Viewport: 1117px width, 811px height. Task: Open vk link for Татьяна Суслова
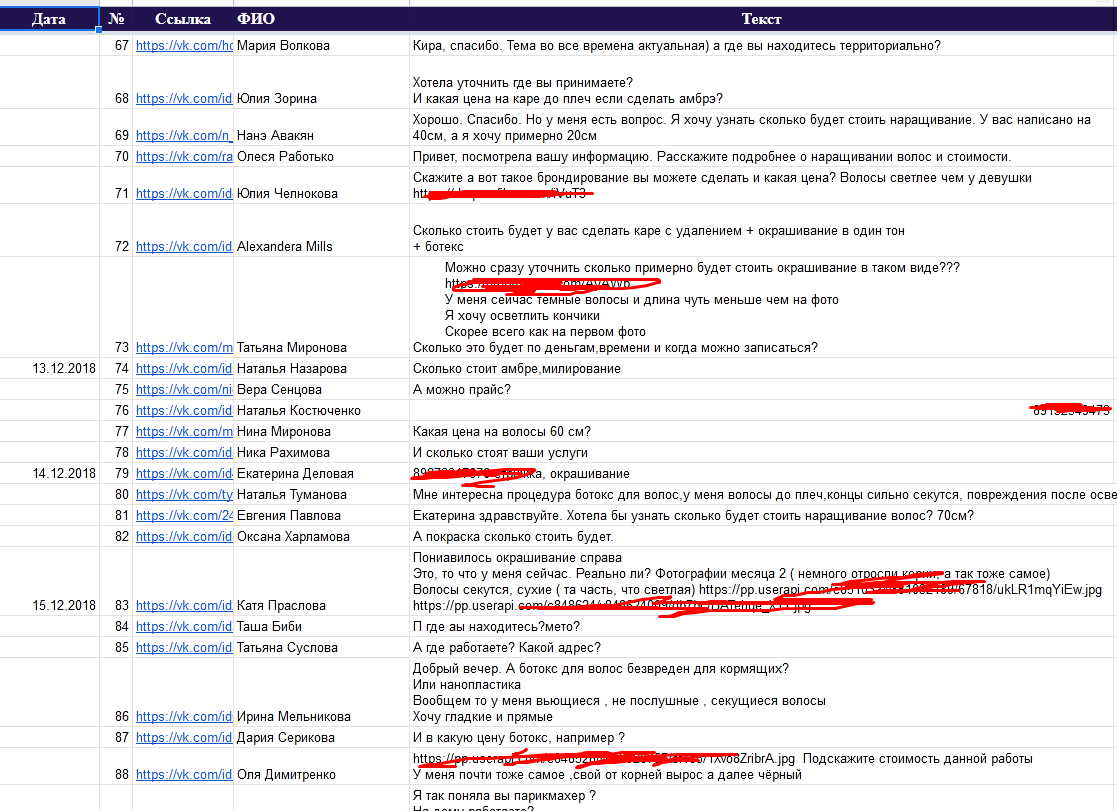click(184, 648)
